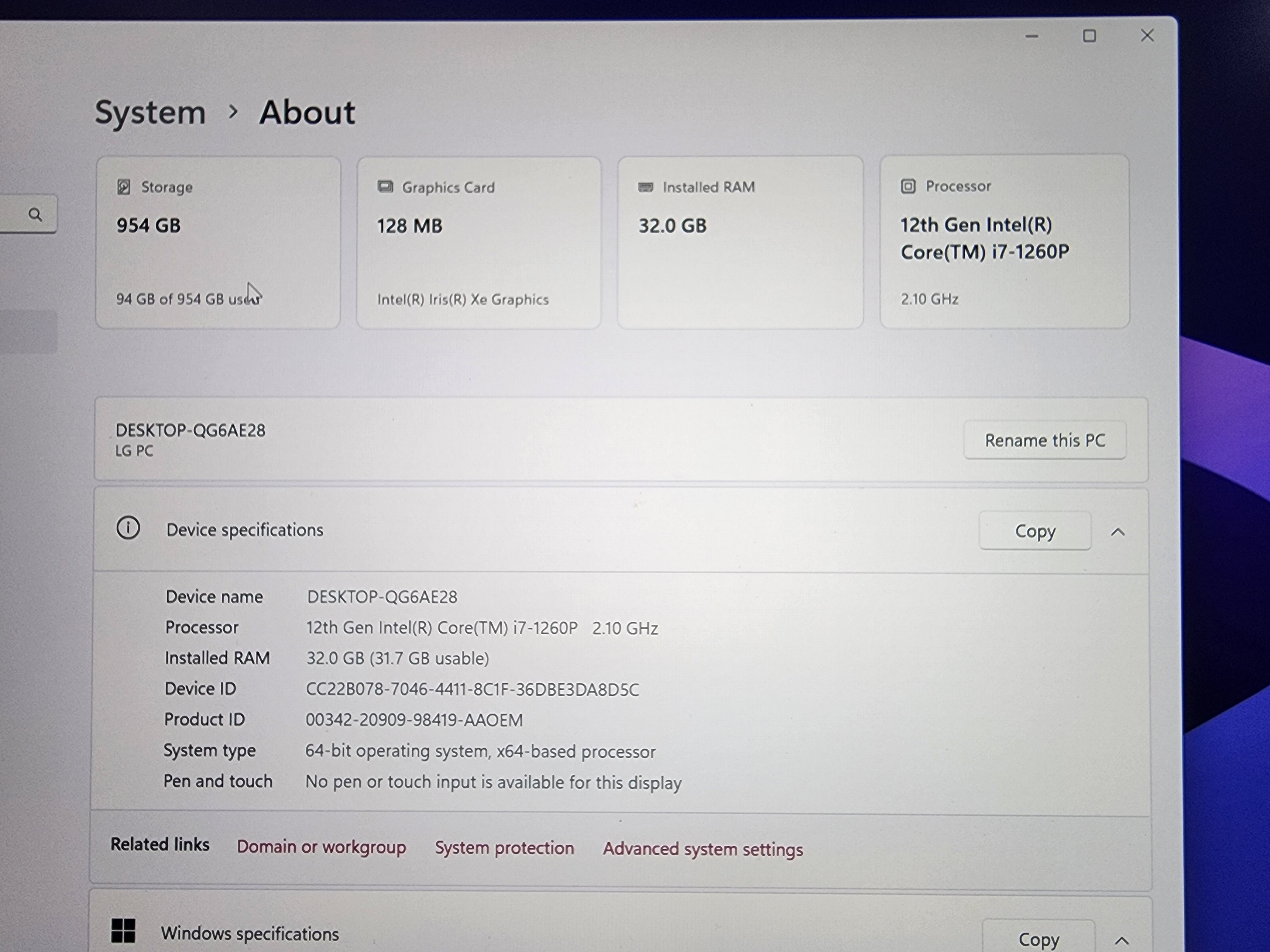Image resolution: width=1270 pixels, height=952 pixels.
Task: Open Advanced system settings link
Action: 703,849
